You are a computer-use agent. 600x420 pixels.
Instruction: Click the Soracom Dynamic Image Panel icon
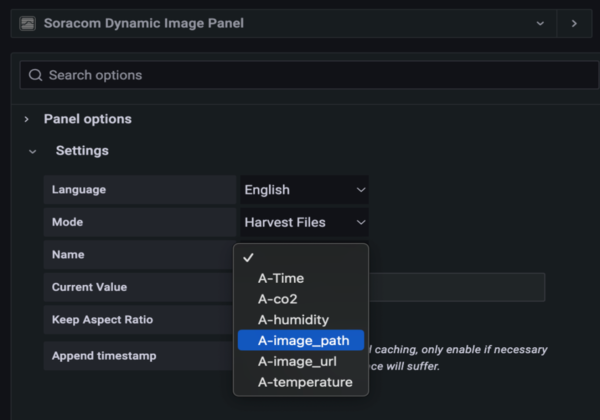(x=28, y=22)
